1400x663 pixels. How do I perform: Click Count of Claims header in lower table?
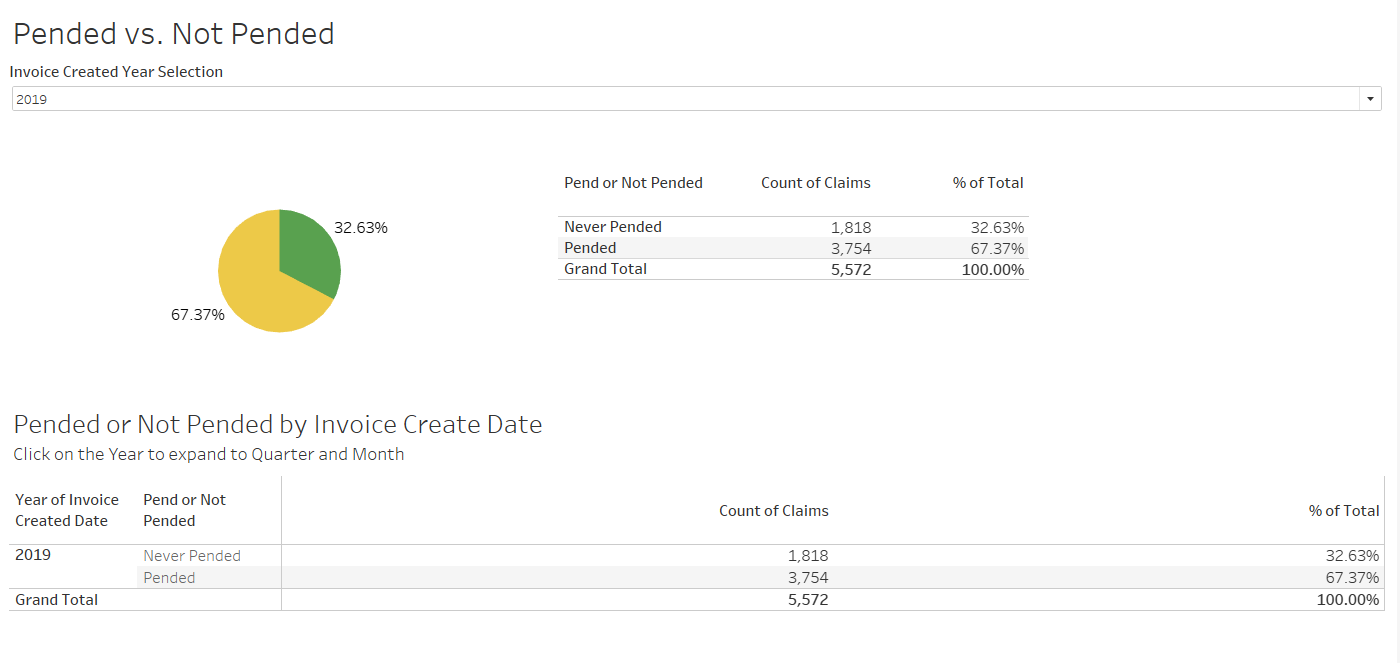click(x=773, y=511)
